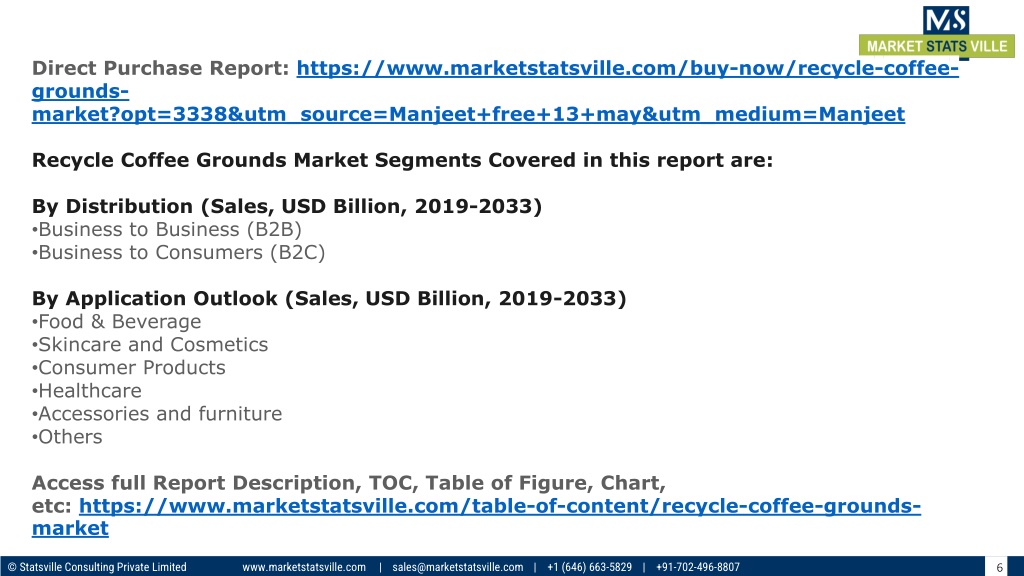Click the Consumer Products bullet item
Image resolution: width=1024 pixels, height=576 pixels.
[129, 368]
